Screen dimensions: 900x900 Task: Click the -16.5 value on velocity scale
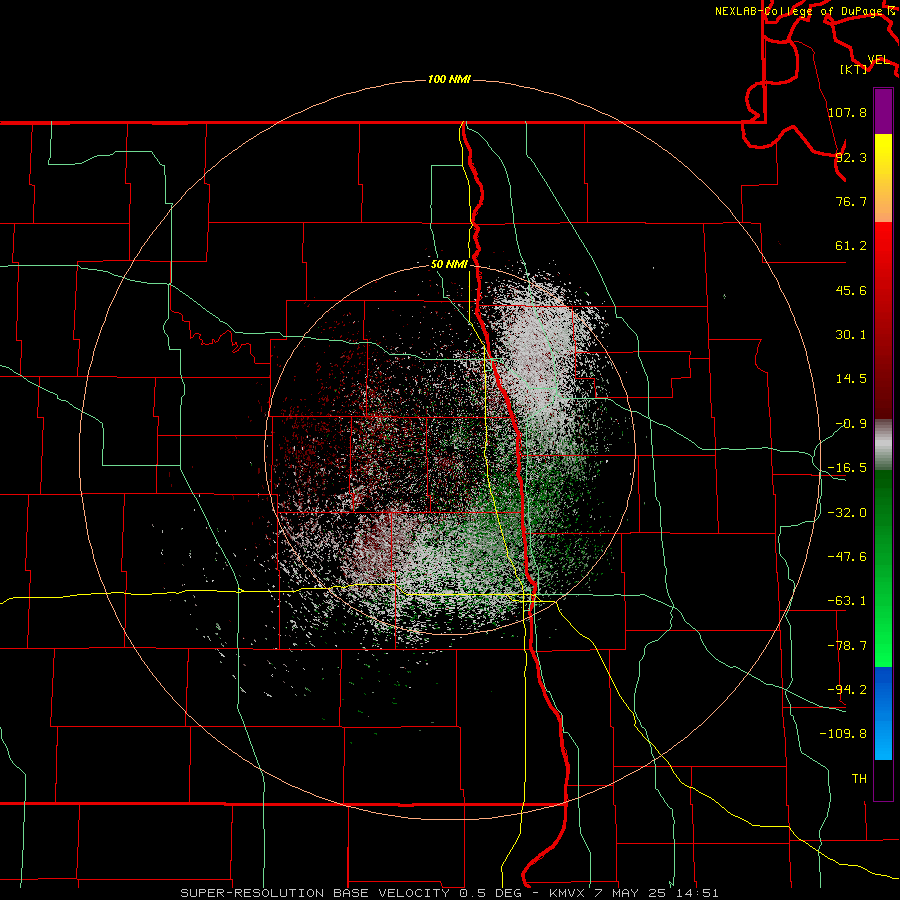847,468
